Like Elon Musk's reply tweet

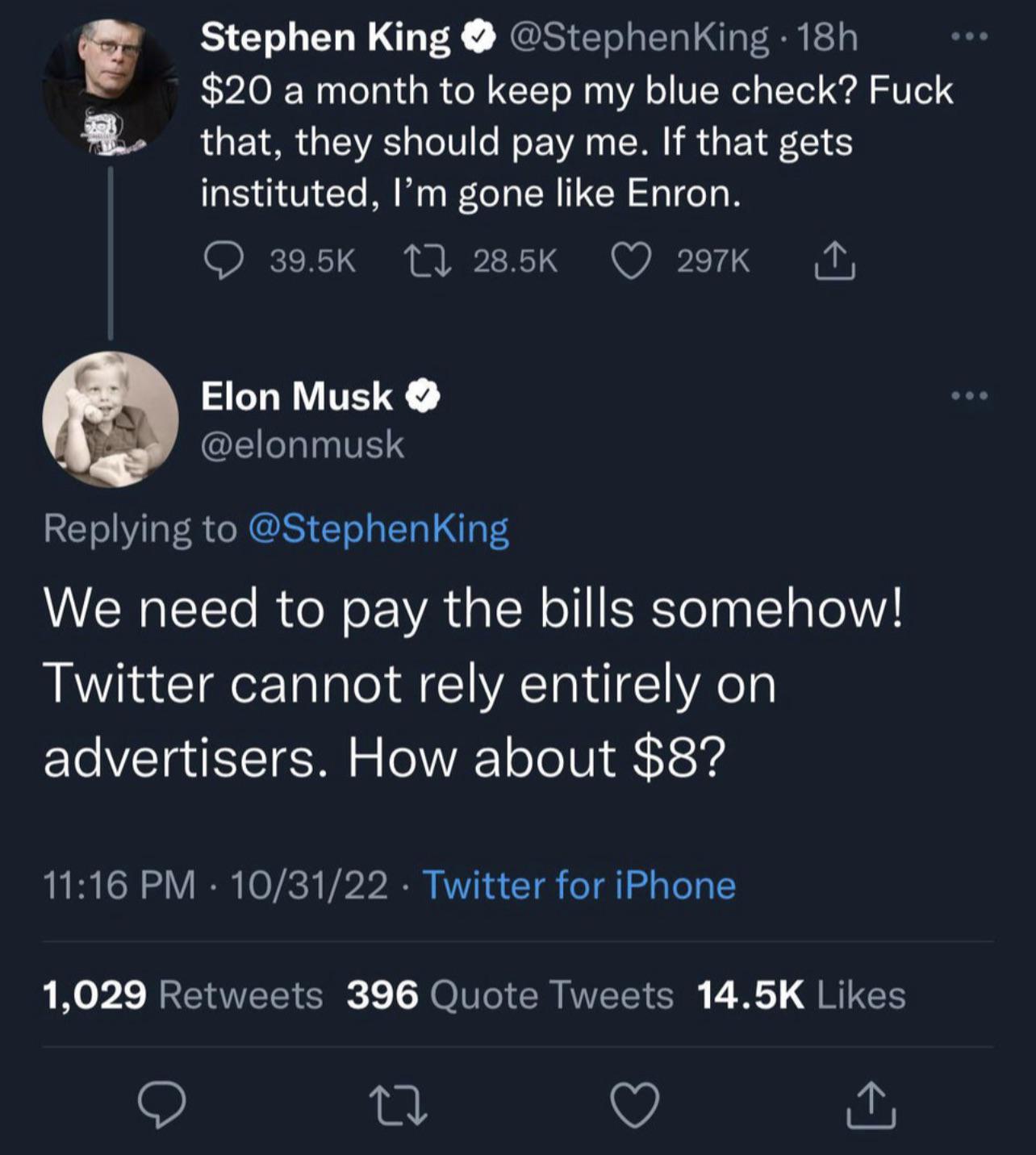(x=635, y=1105)
